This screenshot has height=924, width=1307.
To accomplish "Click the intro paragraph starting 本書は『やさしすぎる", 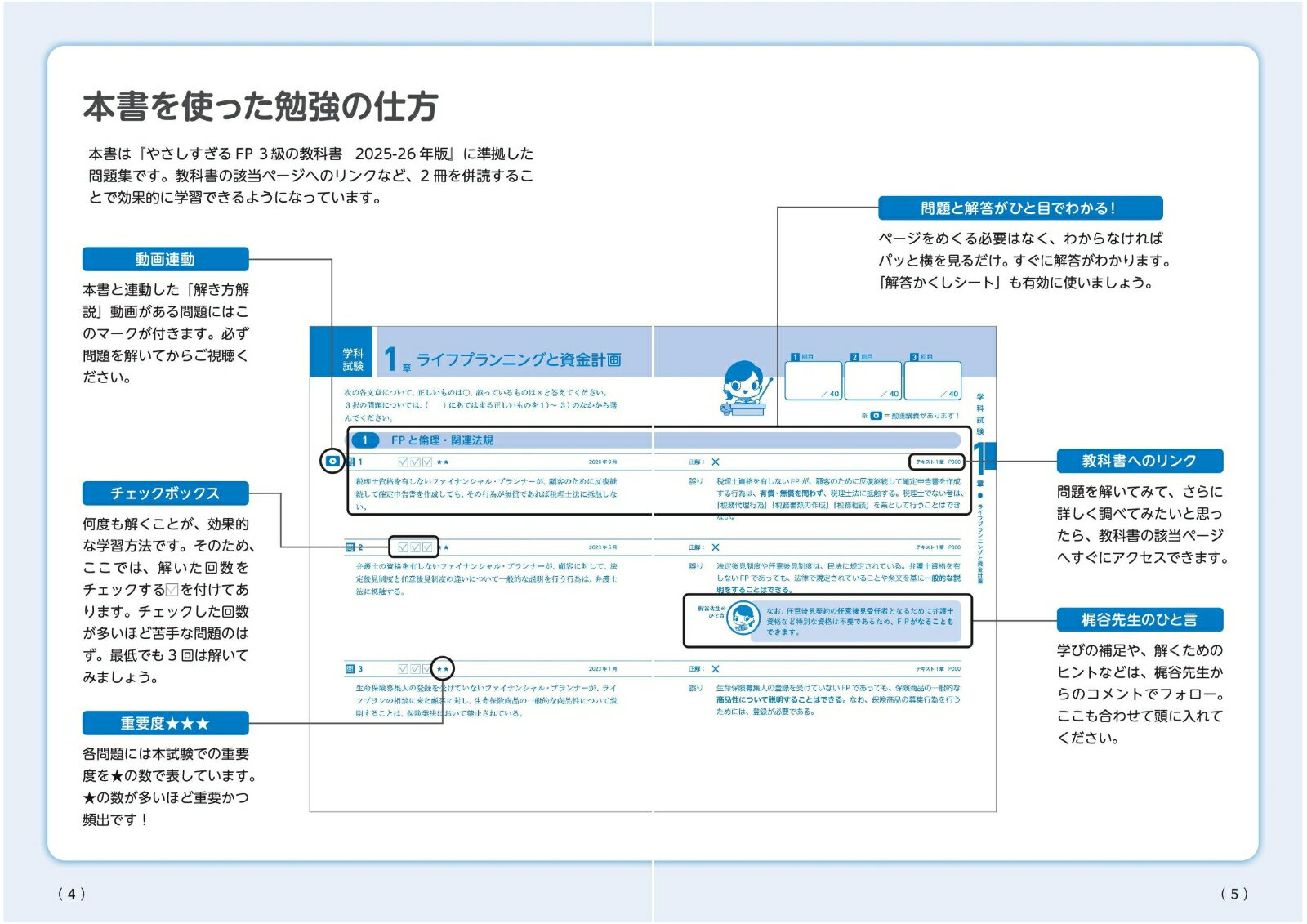I will pos(311,176).
